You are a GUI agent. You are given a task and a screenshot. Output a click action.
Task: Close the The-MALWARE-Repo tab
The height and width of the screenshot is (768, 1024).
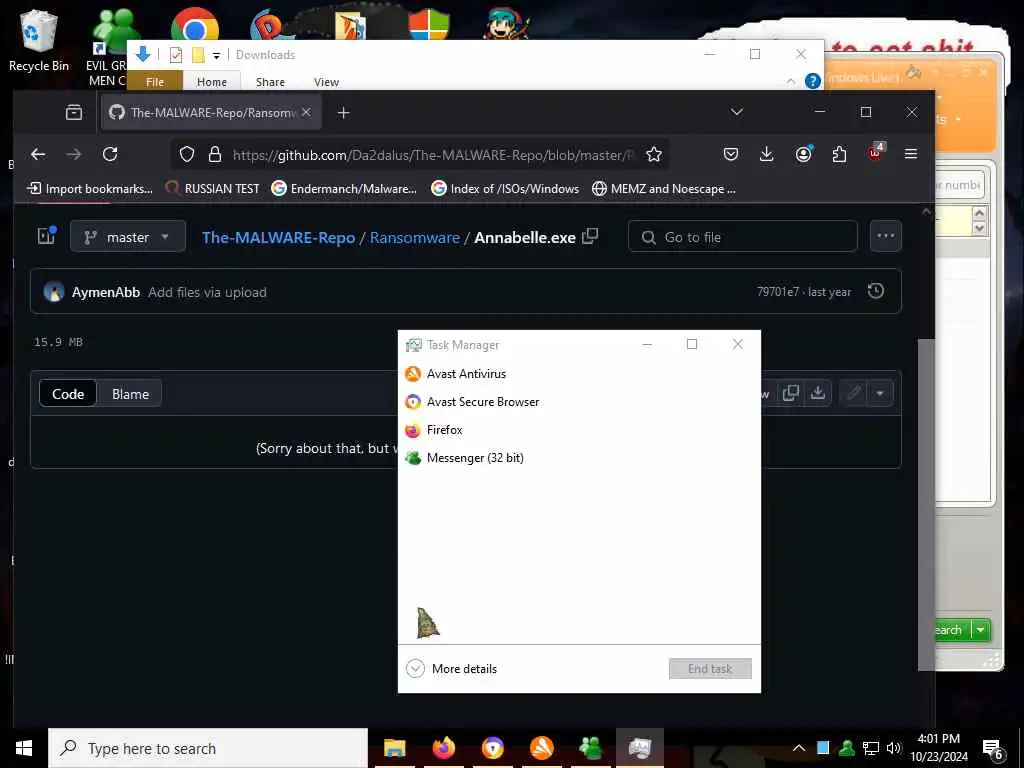point(306,112)
